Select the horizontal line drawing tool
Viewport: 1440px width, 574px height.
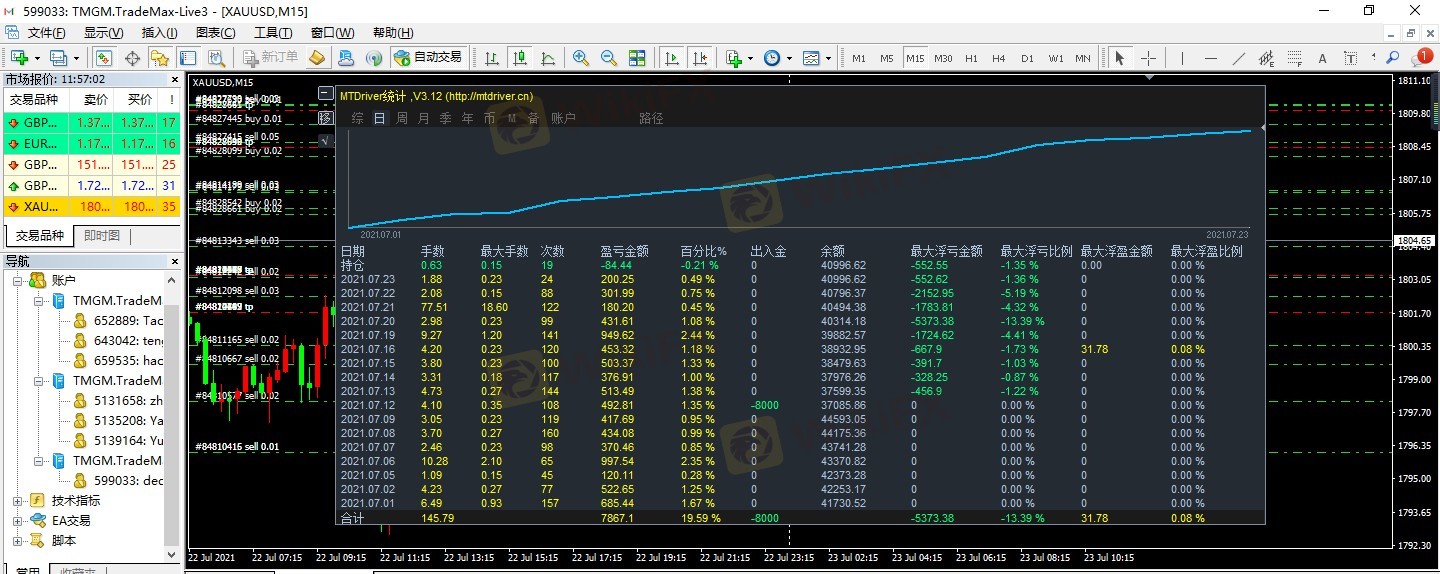click(x=1211, y=58)
